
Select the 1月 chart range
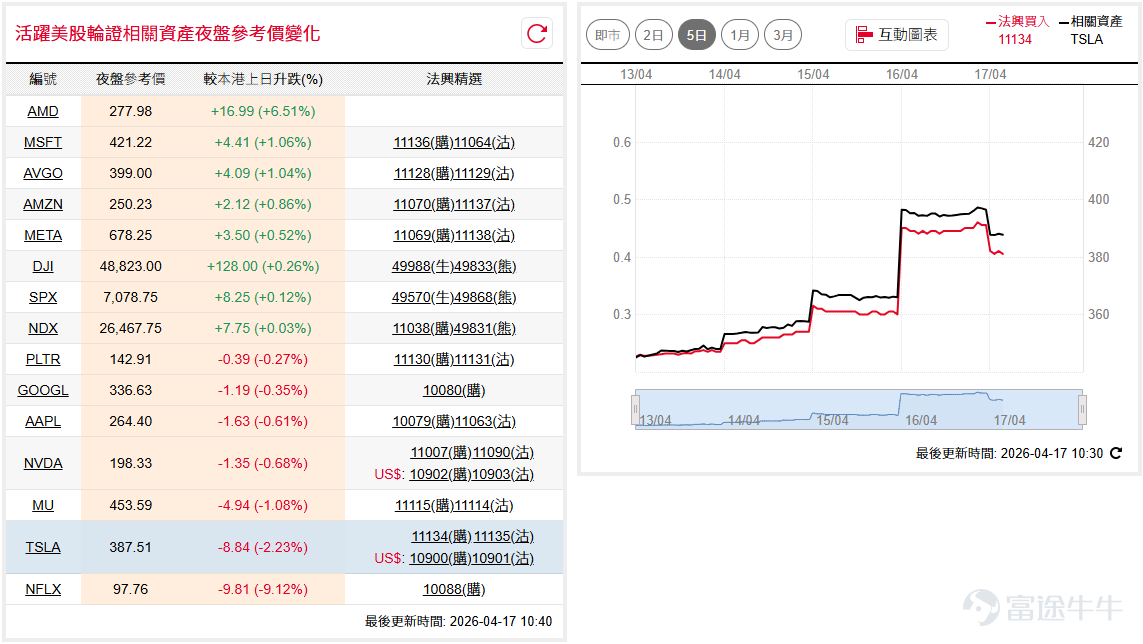740,35
